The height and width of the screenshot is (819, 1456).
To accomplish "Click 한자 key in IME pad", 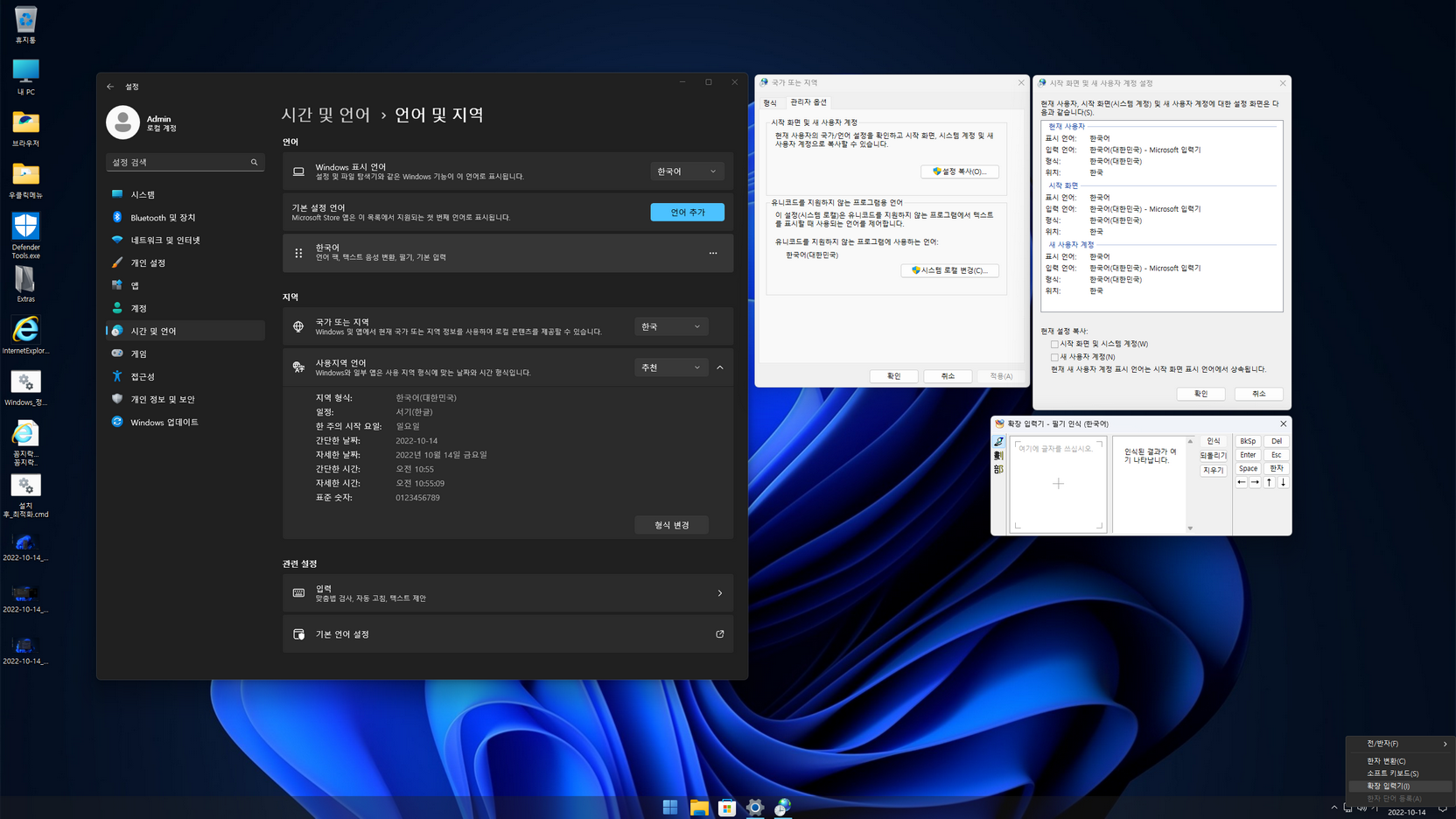I will pyautogui.click(x=1277, y=468).
